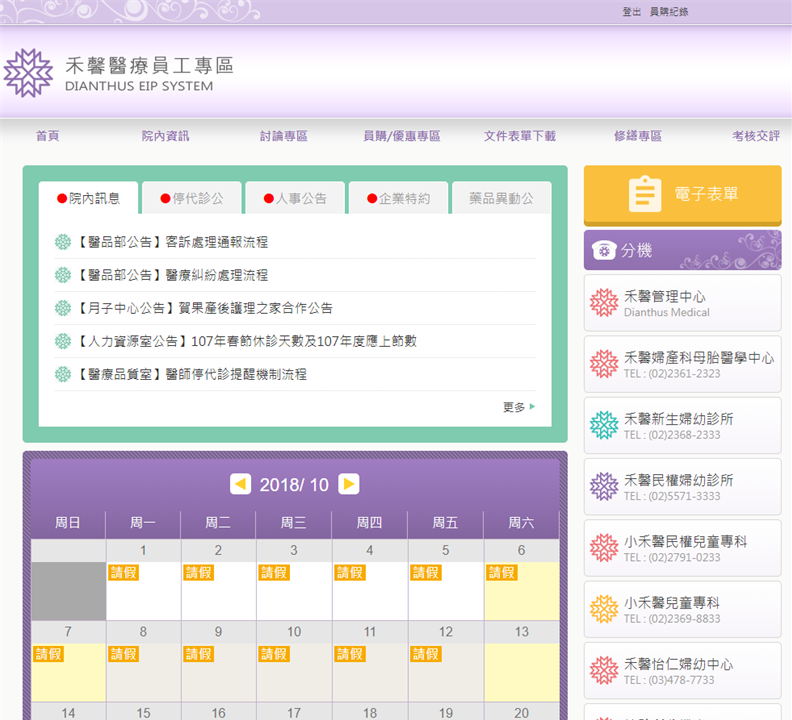Viewport: 792px width, 720px height.
Task: Click the 登出 logout link
Action: click(631, 12)
